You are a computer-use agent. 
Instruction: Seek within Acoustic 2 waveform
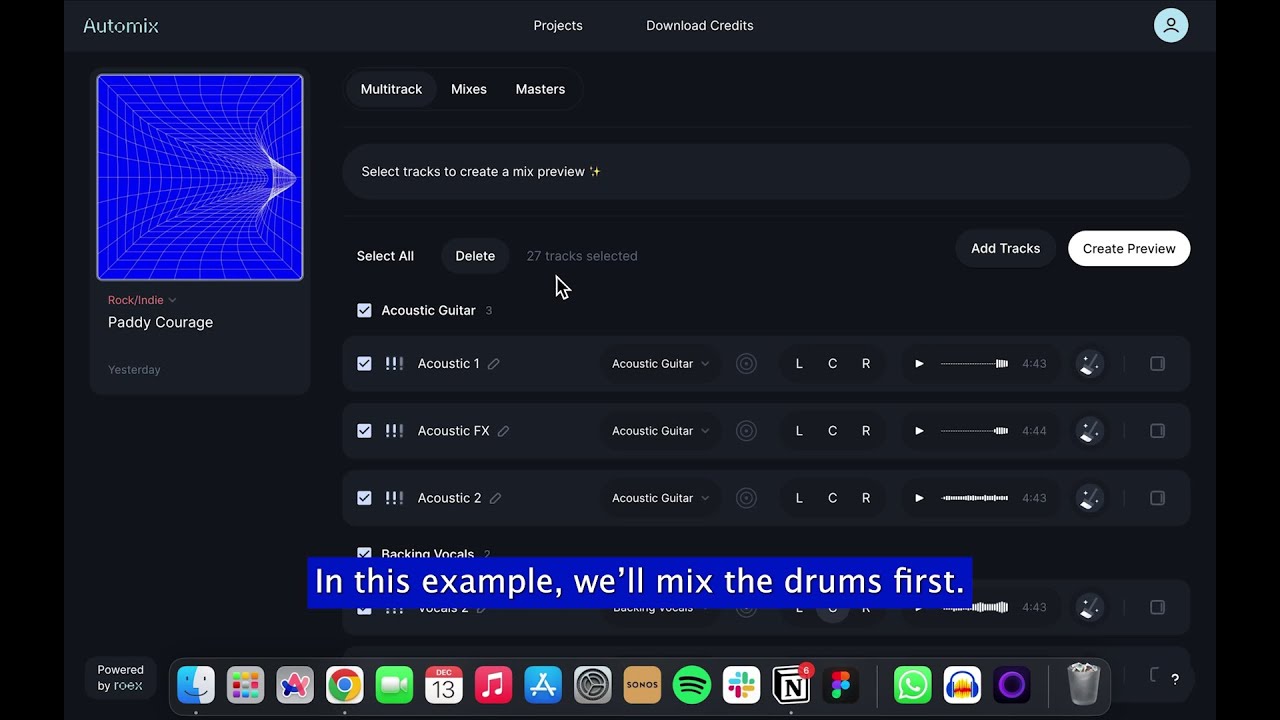975,498
